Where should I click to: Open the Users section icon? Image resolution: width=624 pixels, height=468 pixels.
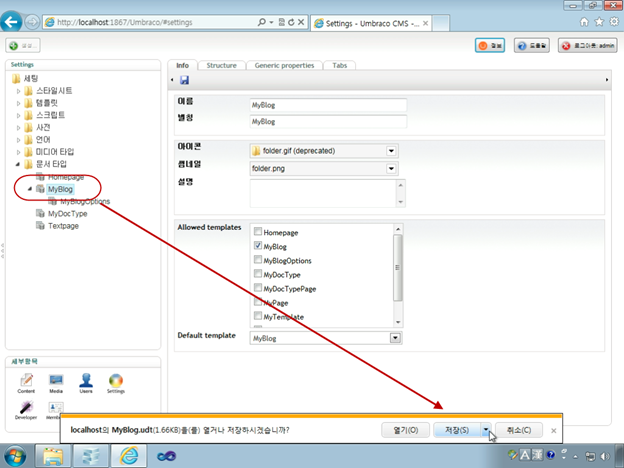(86, 383)
